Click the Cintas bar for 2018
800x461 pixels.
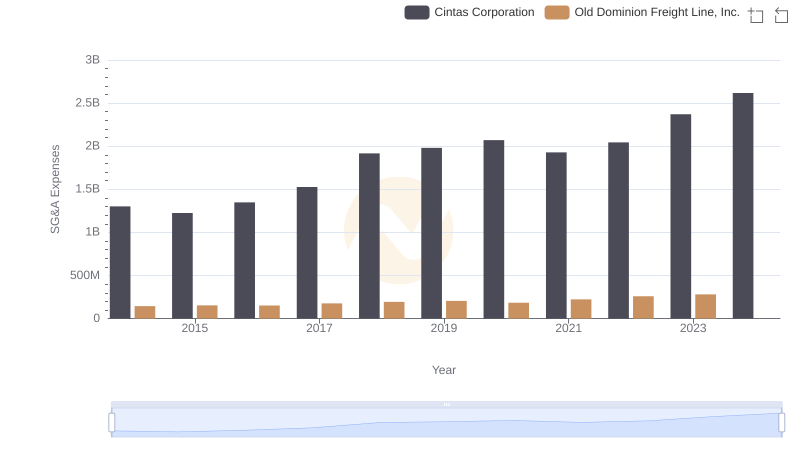pos(369,236)
